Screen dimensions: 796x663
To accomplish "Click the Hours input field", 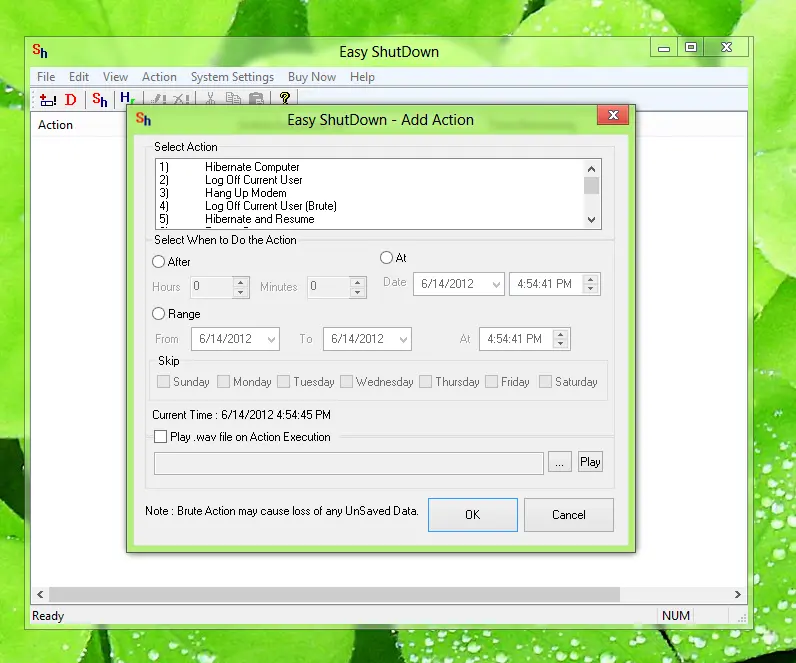I will pyautogui.click(x=212, y=287).
